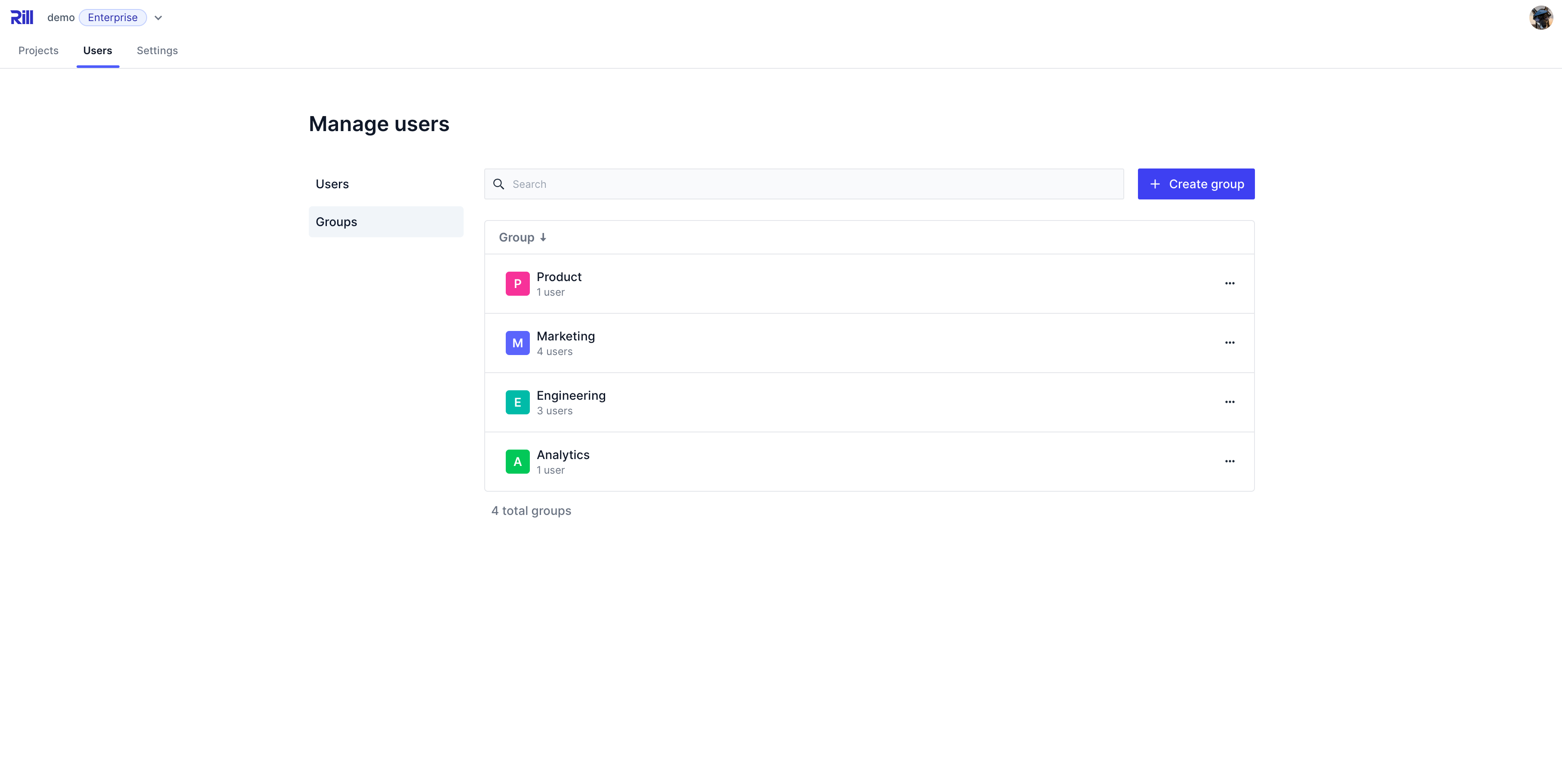
Task: Open the Marketing group options menu
Action: 1230,342
